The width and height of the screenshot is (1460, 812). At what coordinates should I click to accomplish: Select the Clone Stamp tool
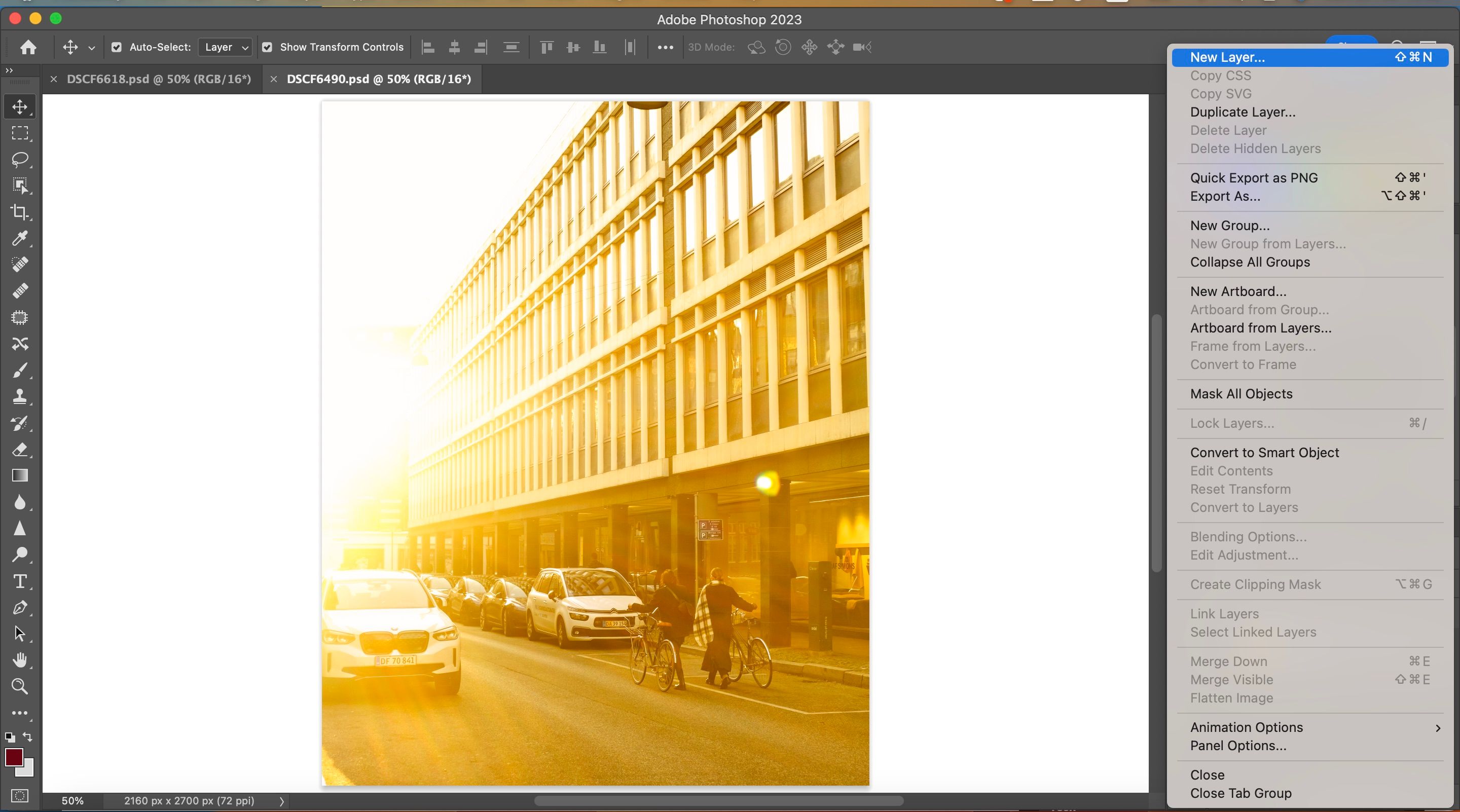tap(20, 396)
